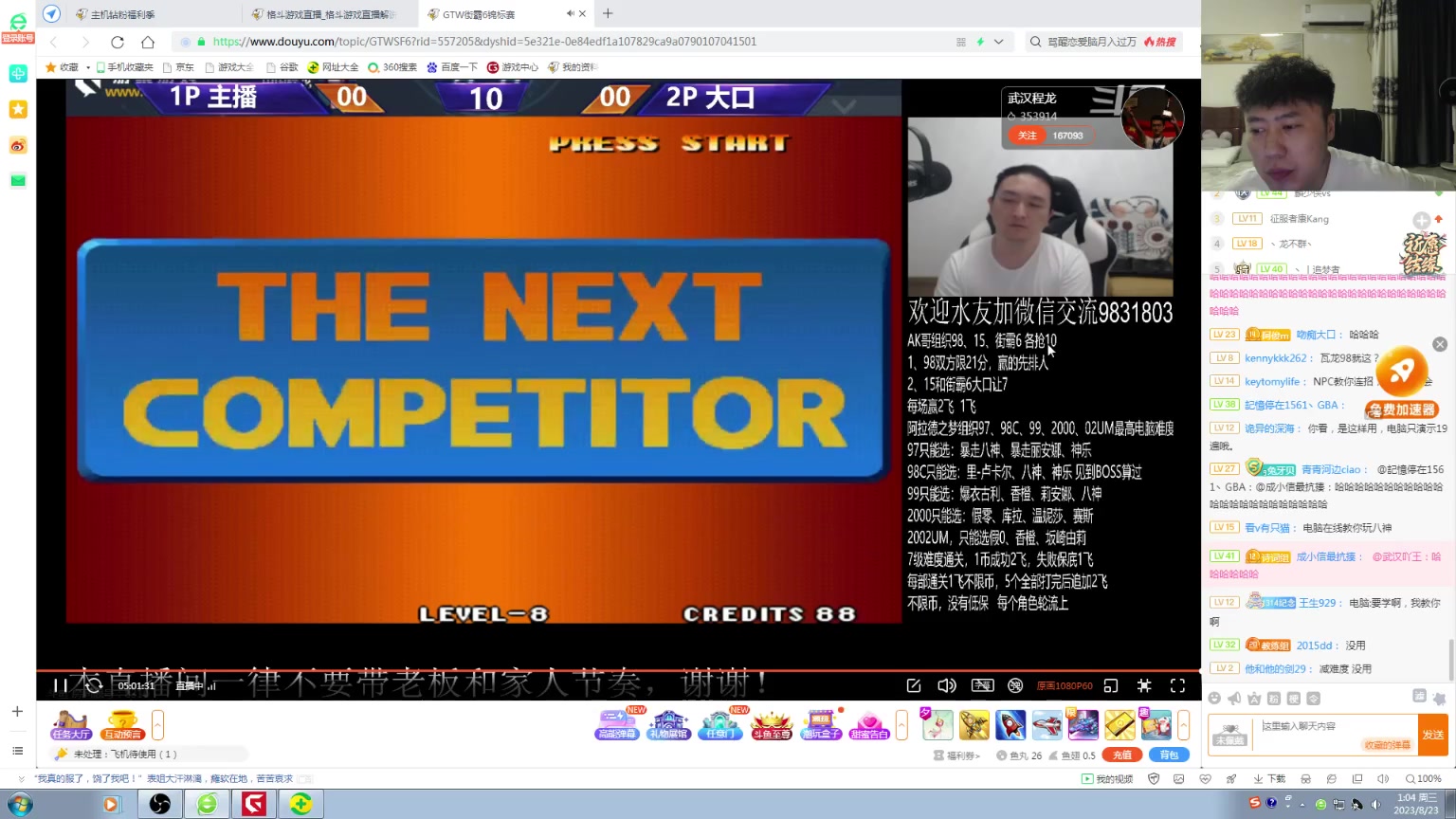
Task: Open the 互动预言 prediction icon
Action: coord(122,725)
